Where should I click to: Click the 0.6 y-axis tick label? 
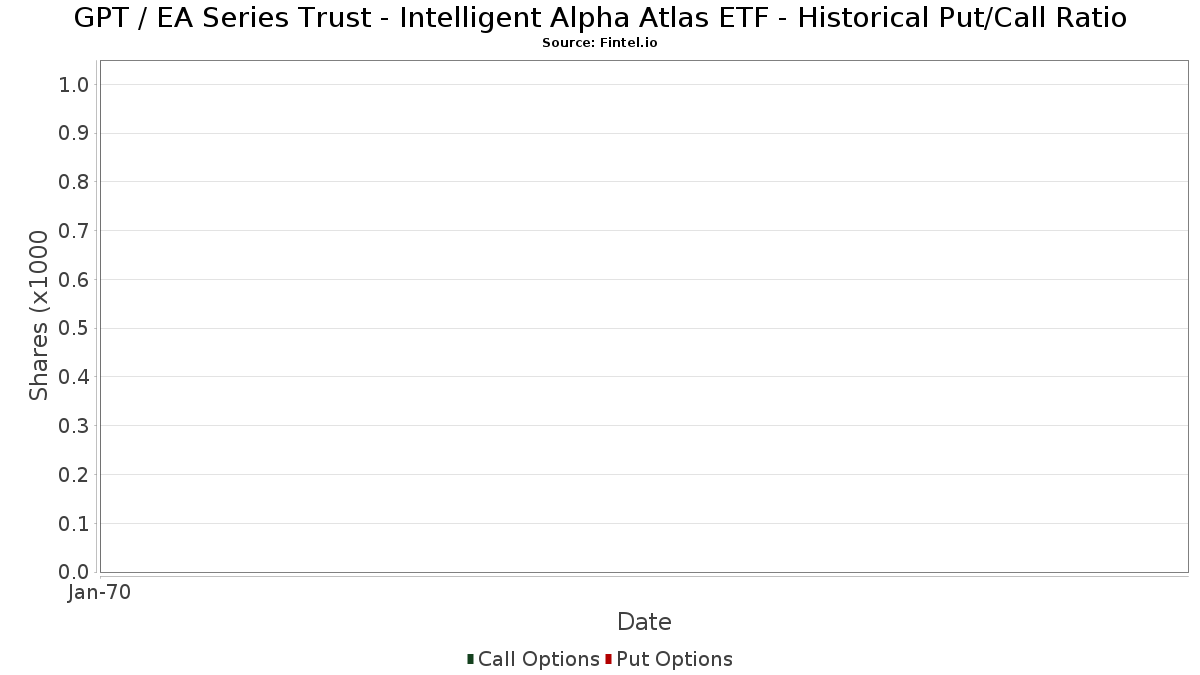point(74,280)
